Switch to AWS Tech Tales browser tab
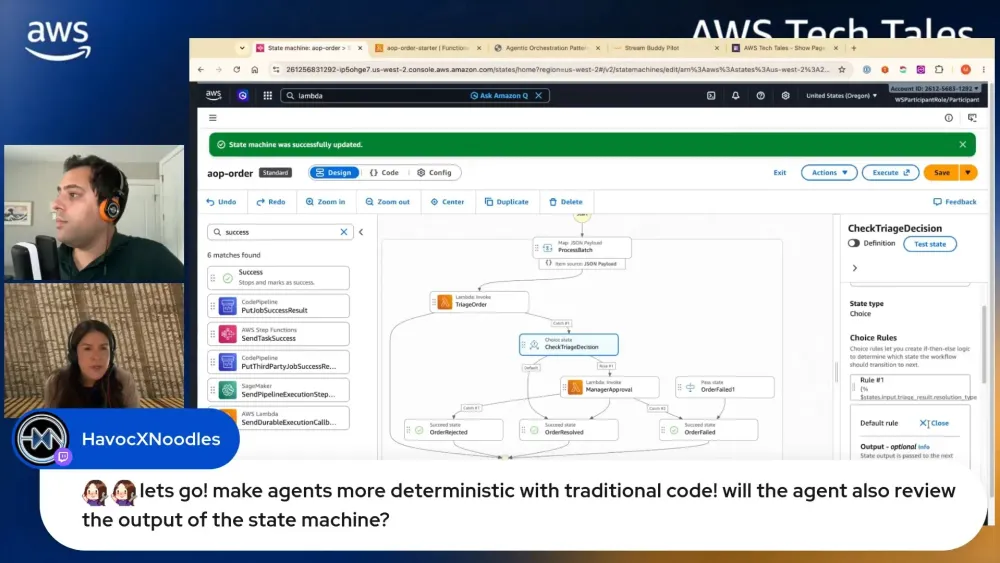 point(784,48)
